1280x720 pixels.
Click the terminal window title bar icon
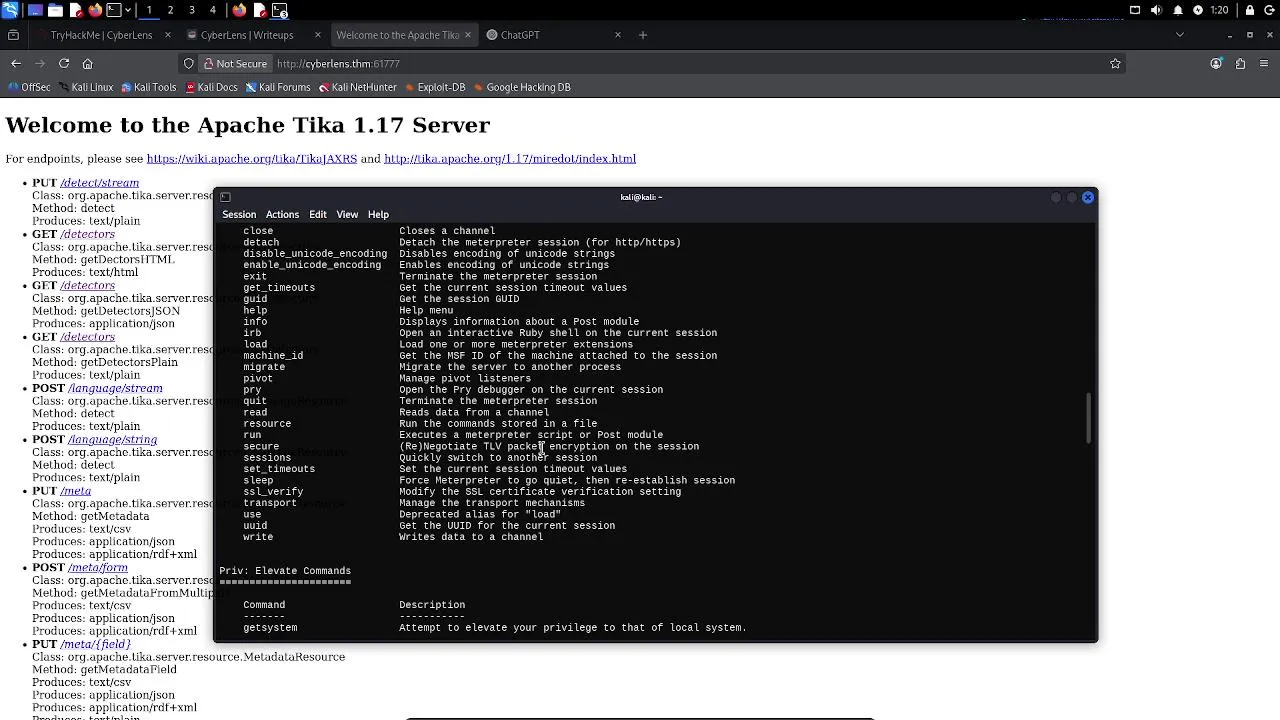pos(225,197)
